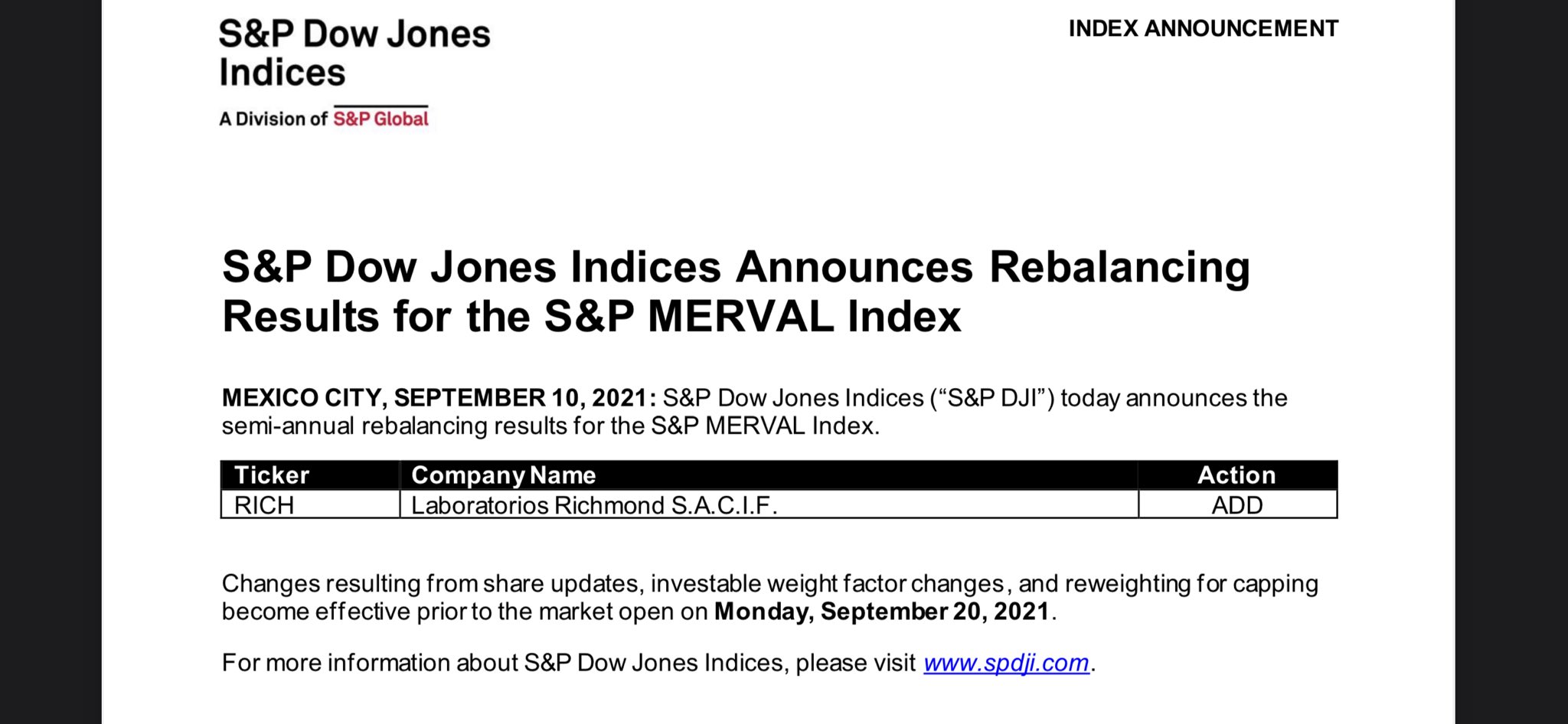Open the www.spdji.com link
Screen dimensions: 1568x724
(x=1006, y=663)
